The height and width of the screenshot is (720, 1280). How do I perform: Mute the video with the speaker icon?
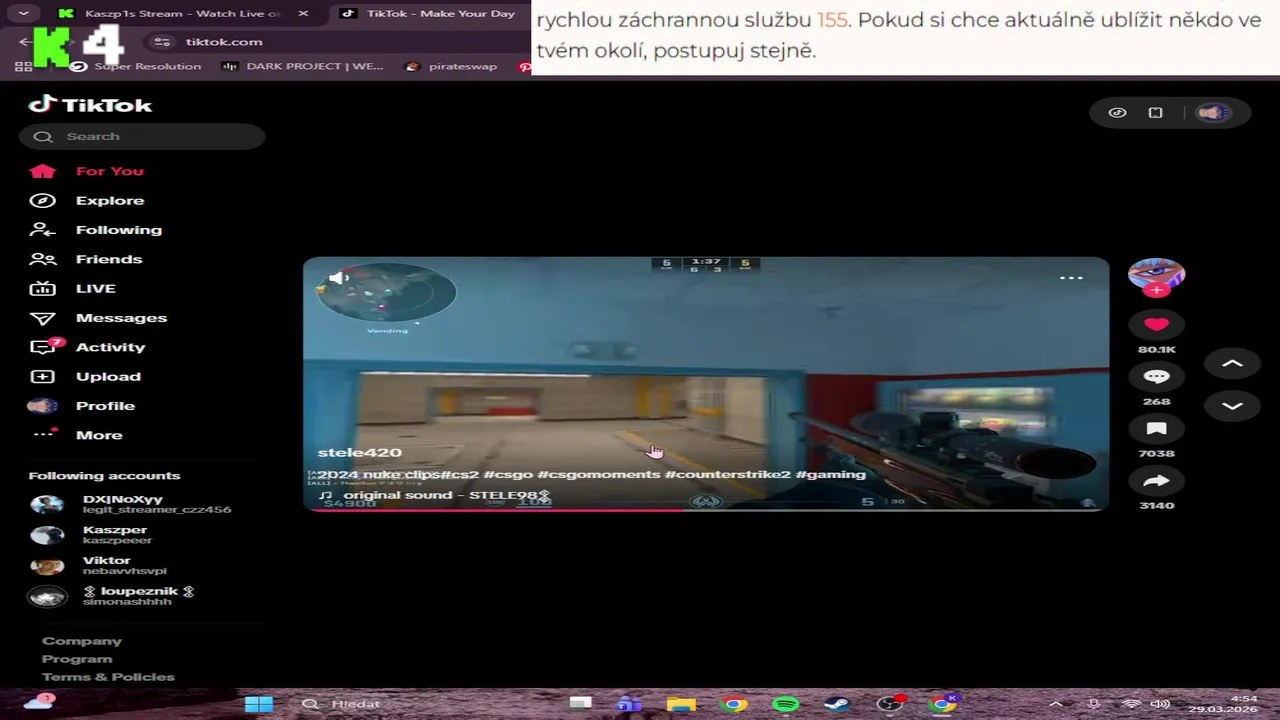click(x=338, y=278)
